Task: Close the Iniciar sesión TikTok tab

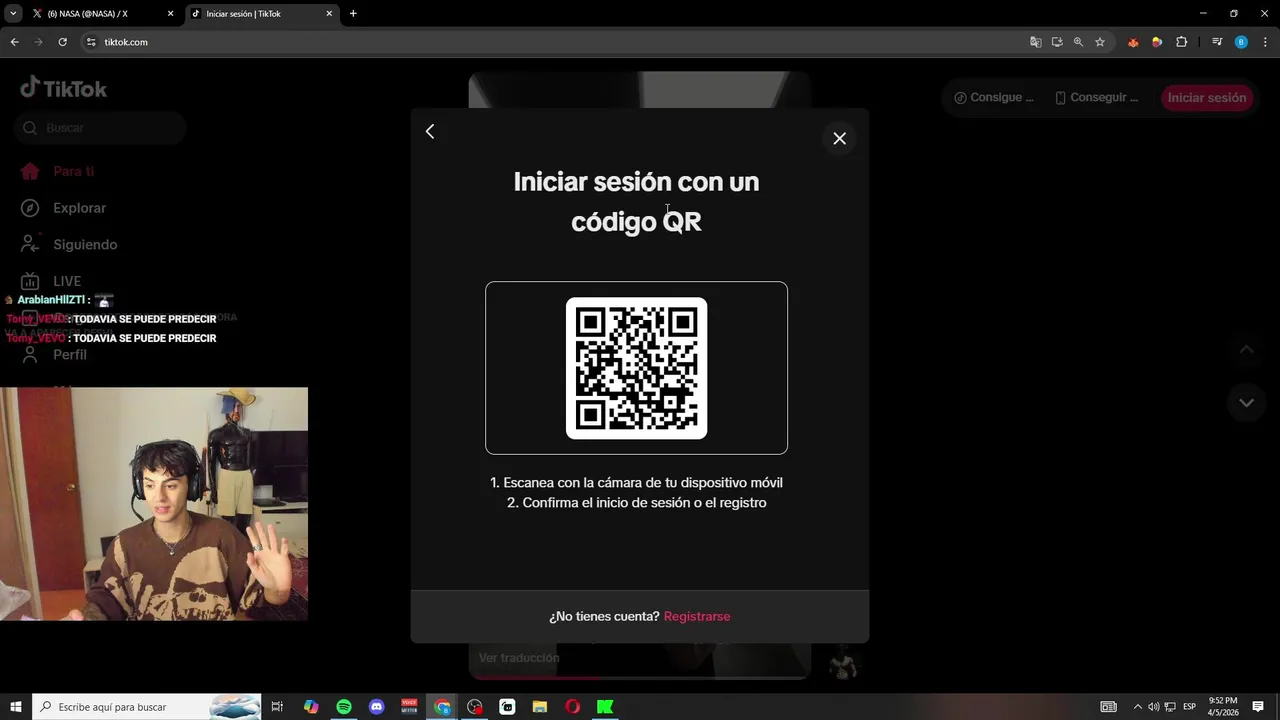Action: click(329, 14)
